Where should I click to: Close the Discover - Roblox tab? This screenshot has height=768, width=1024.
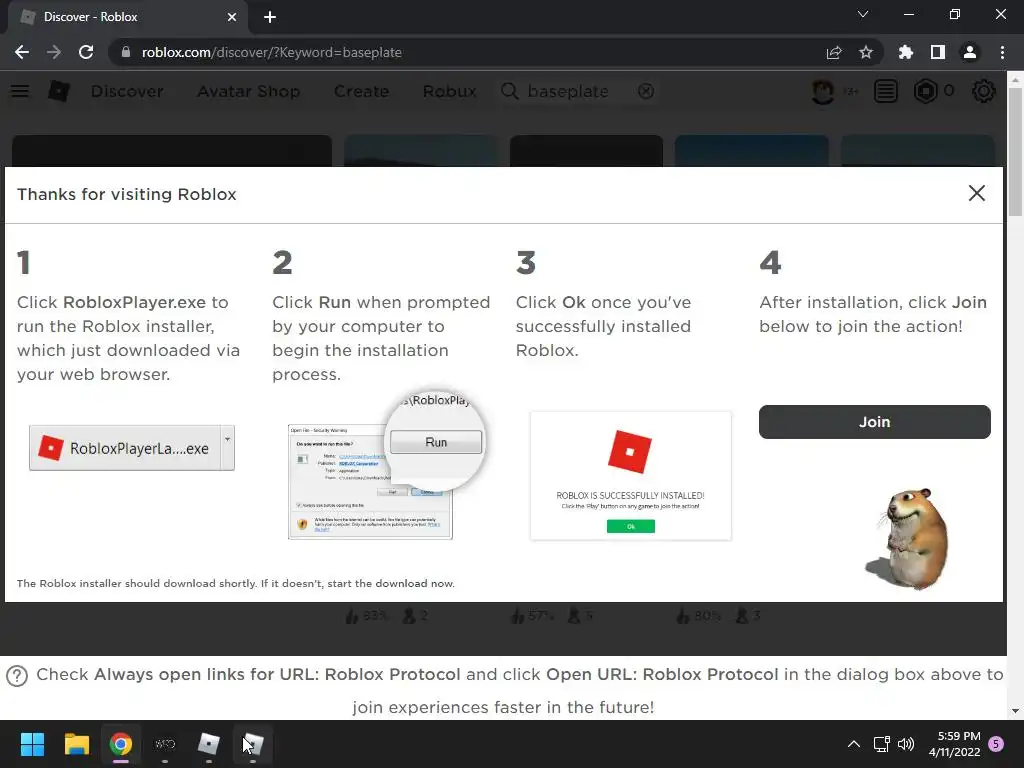[x=232, y=17]
